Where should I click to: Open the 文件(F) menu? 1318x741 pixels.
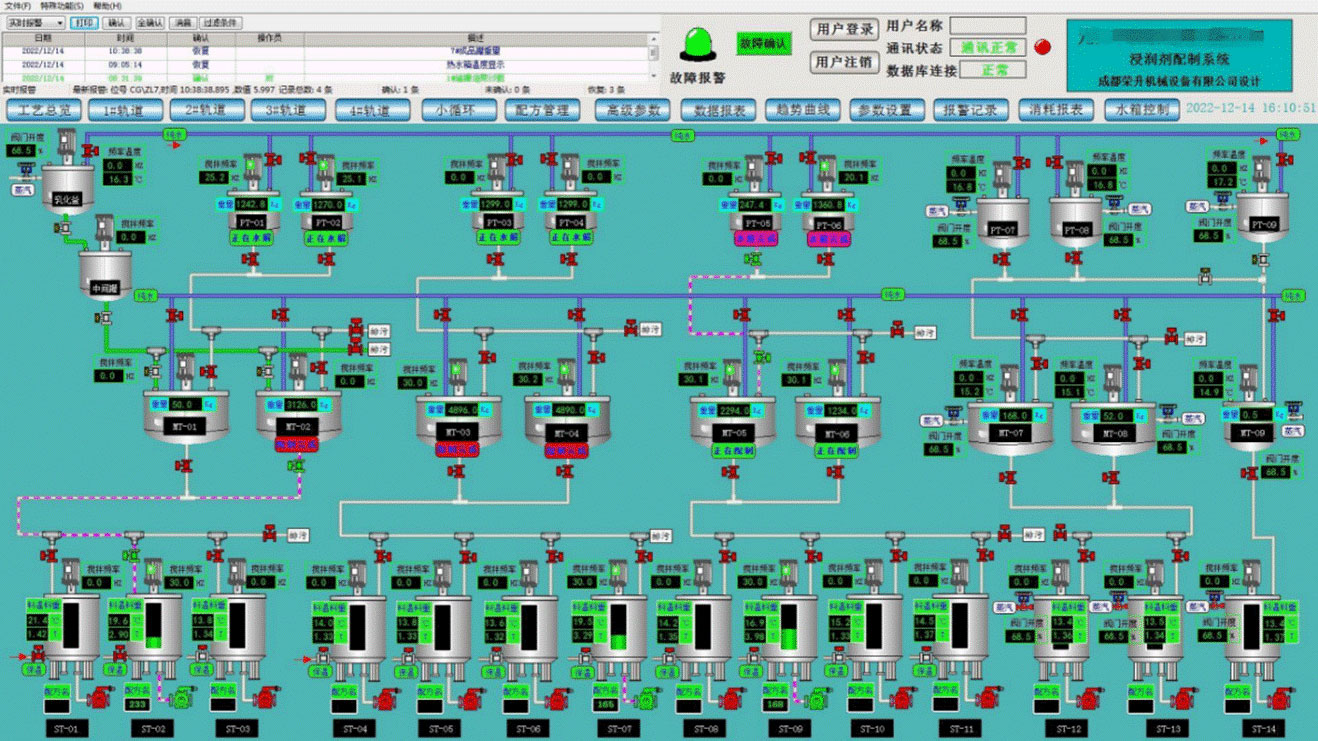point(17,6)
